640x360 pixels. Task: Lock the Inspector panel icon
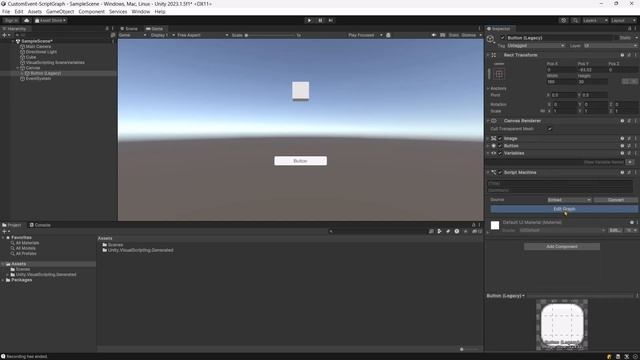click(x=630, y=29)
